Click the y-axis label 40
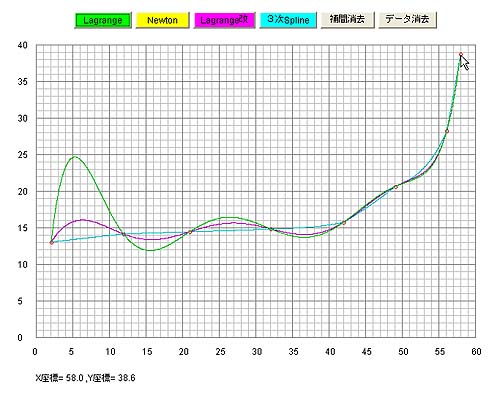Screen dimensions: 500x395 (x=23, y=45)
